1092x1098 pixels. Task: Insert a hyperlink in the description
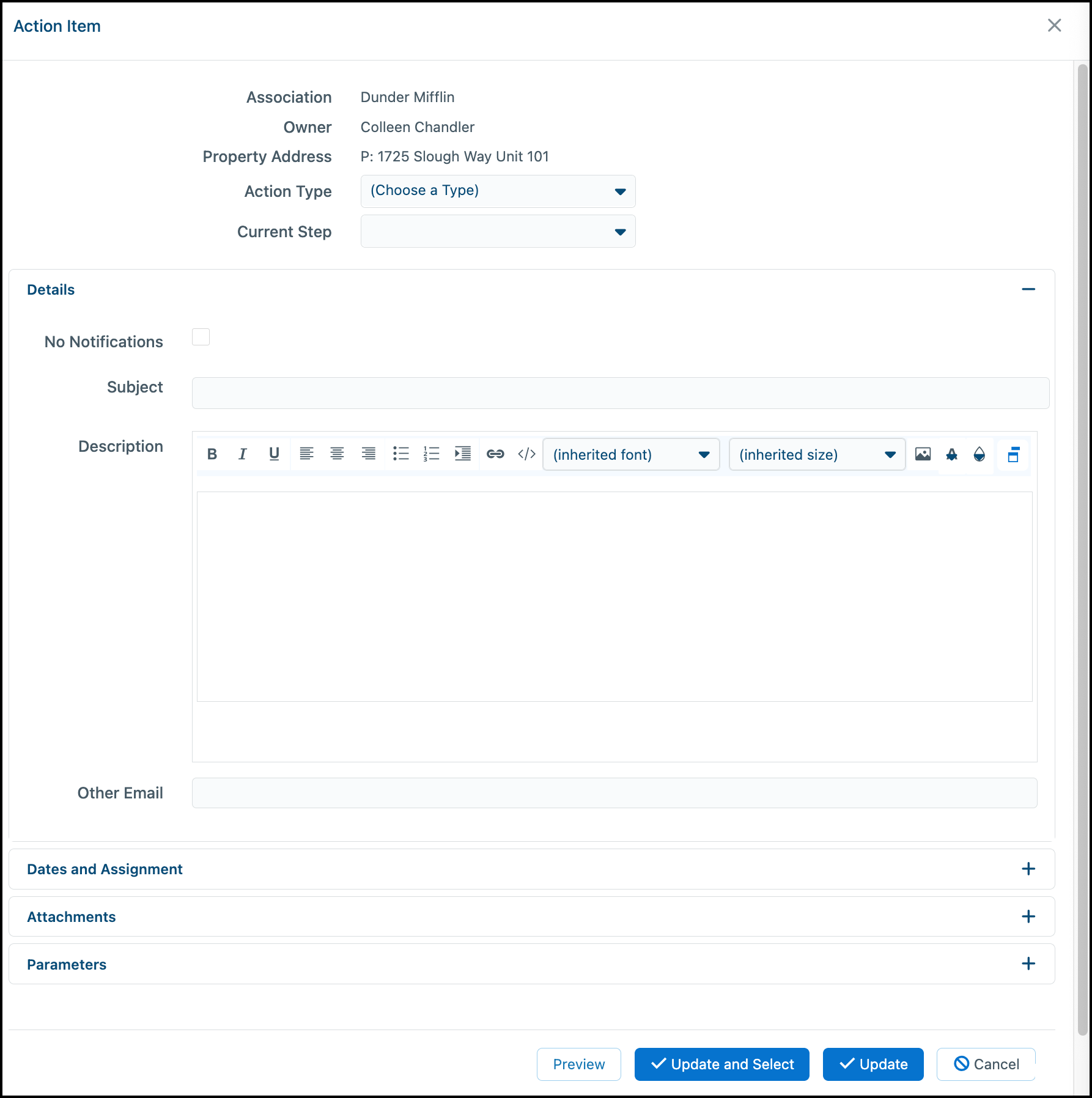click(x=495, y=454)
